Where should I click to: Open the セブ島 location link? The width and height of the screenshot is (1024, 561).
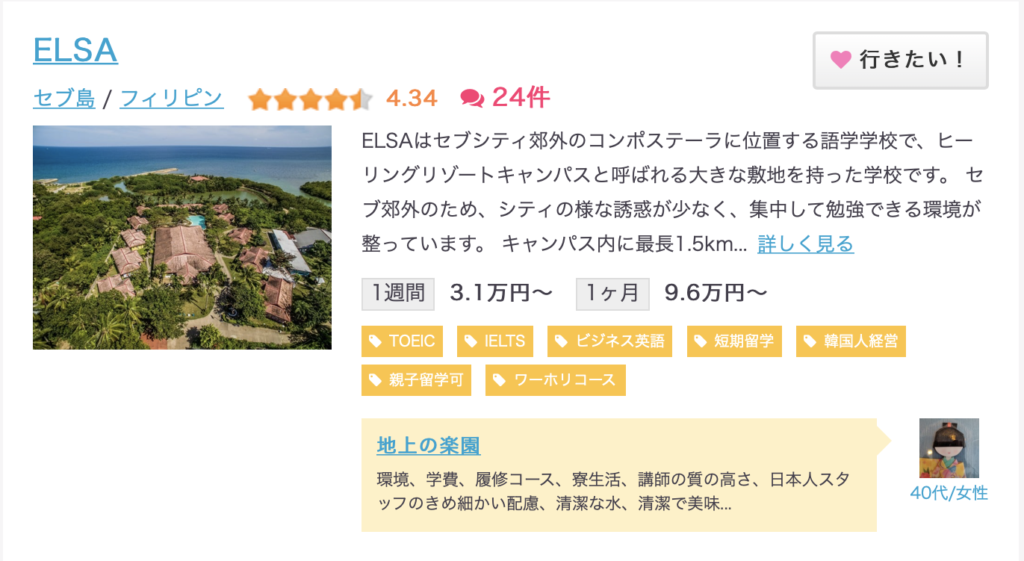click(x=64, y=99)
